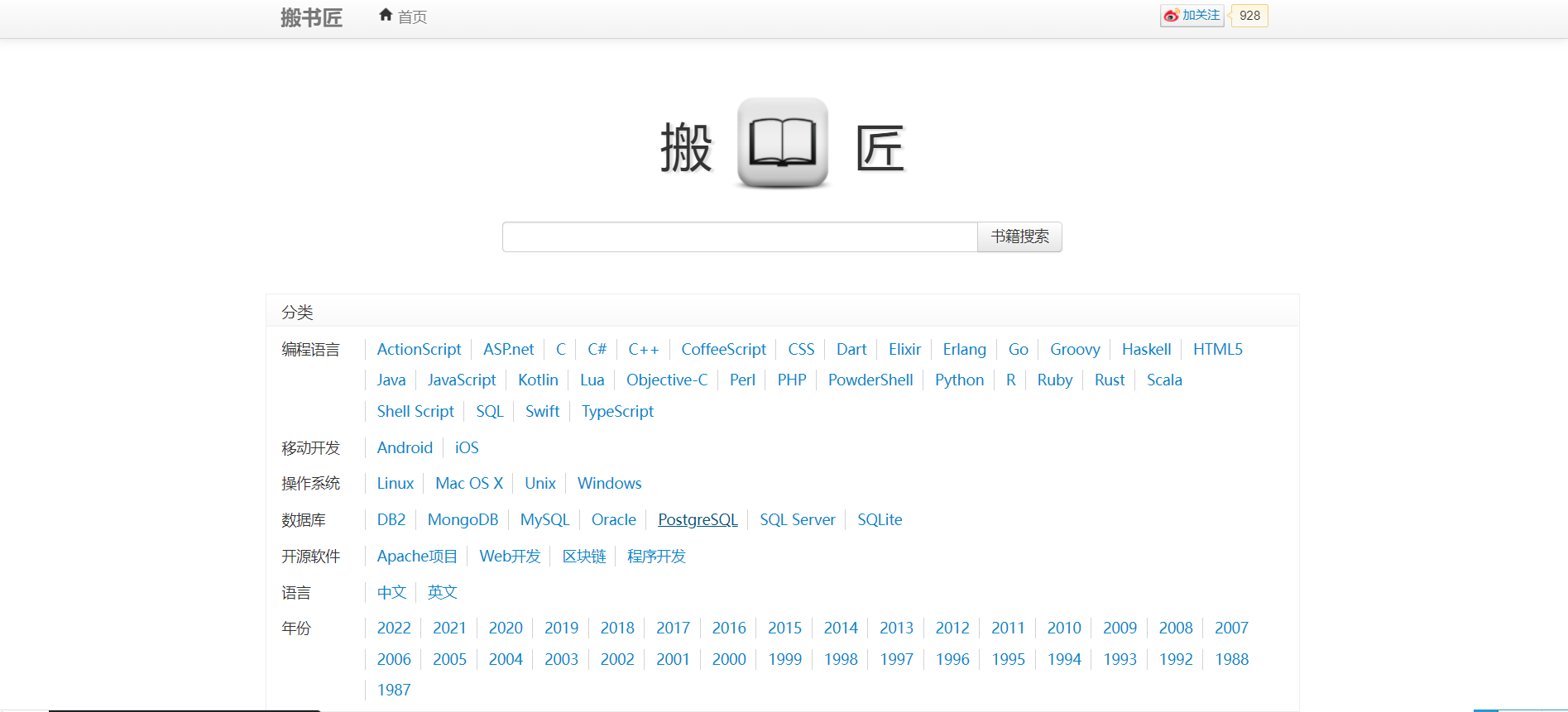Filter books by year 2022
Screen dimensions: 1568x712
[394, 628]
